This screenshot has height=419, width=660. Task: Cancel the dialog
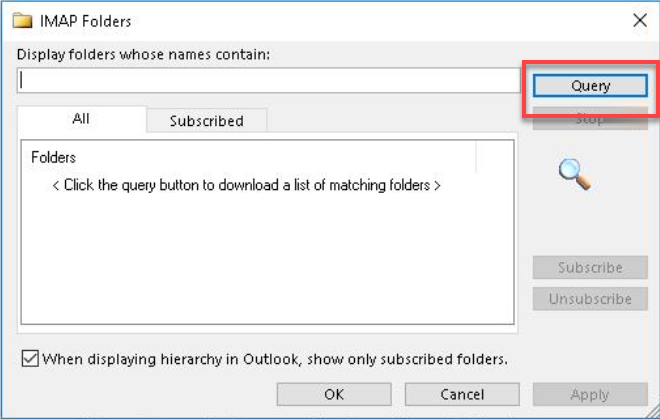(462, 394)
